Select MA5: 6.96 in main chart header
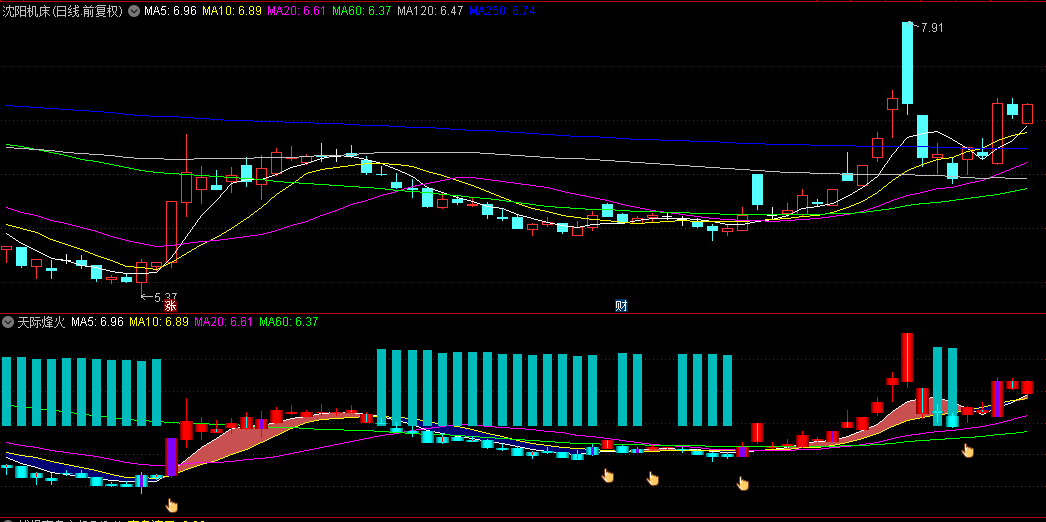 [170, 11]
